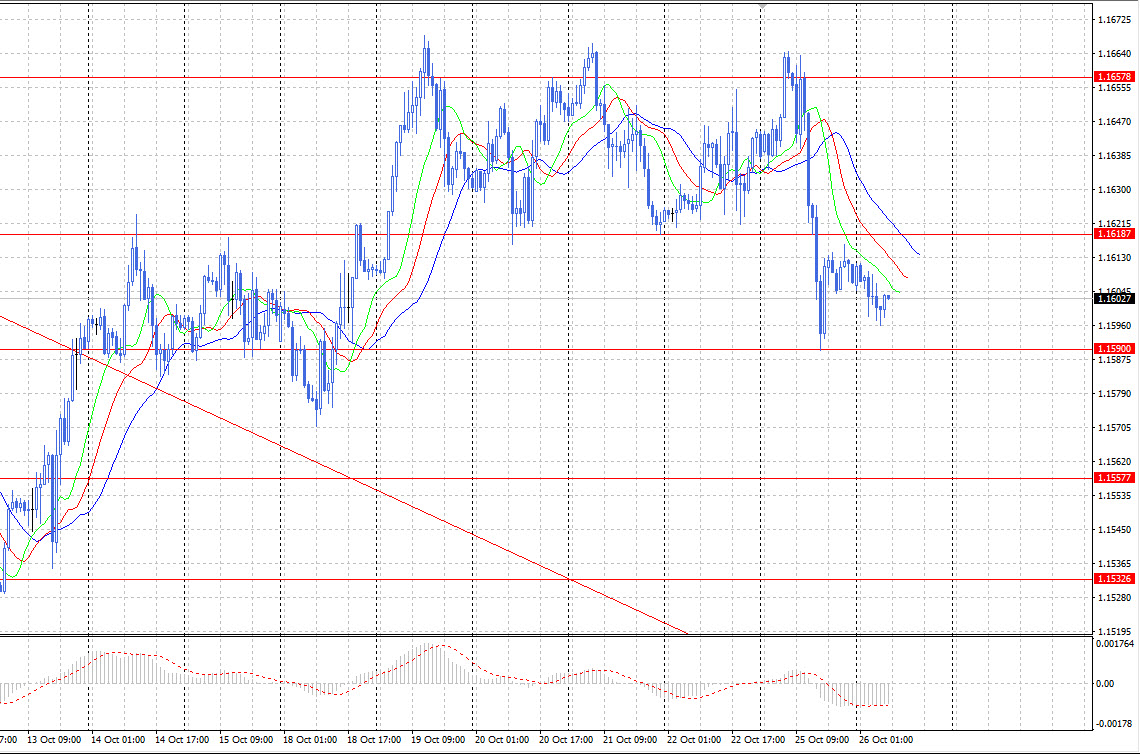Click the 22 Oct 01:00 time label
1140x754 pixels.
[x=694, y=739]
